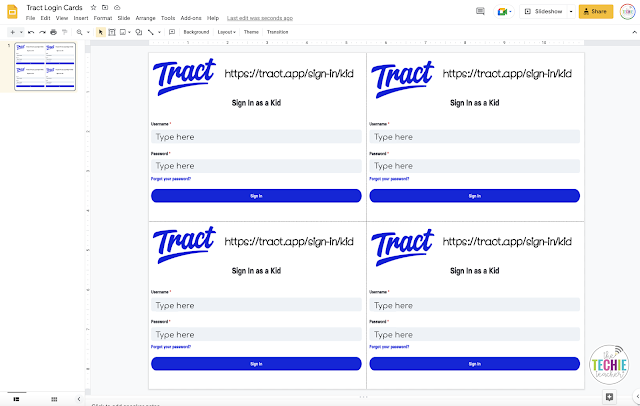
Task: Open the Add-ons menu
Action: pyautogui.click(x=191, y=18)
